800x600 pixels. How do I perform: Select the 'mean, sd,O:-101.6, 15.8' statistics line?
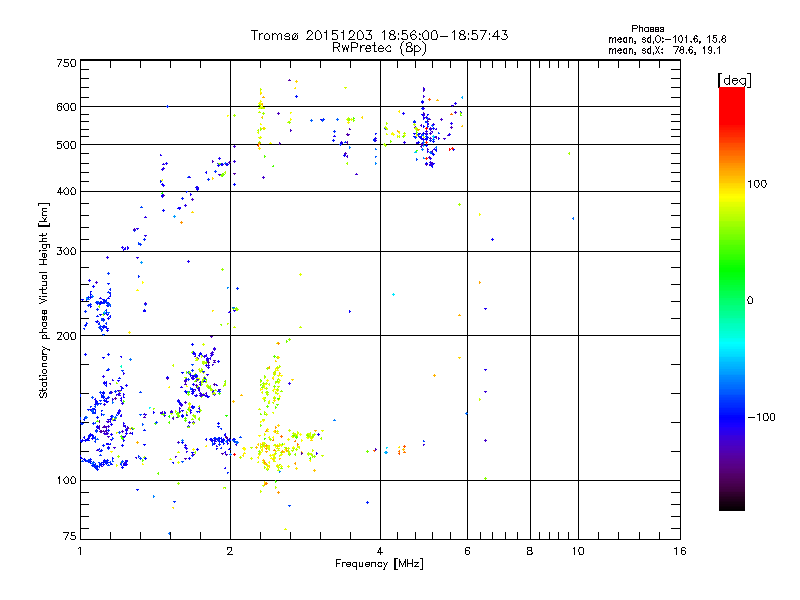tap(667, 39)
